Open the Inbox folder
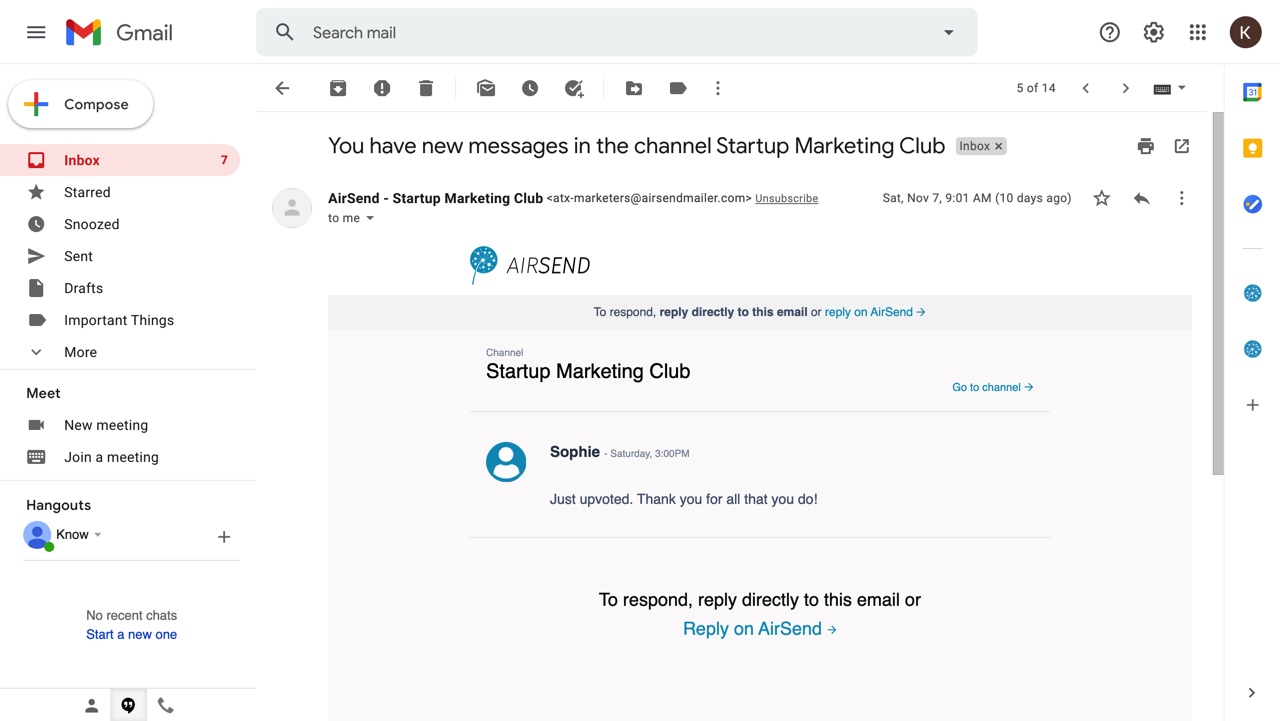 (x=120, y=160)
